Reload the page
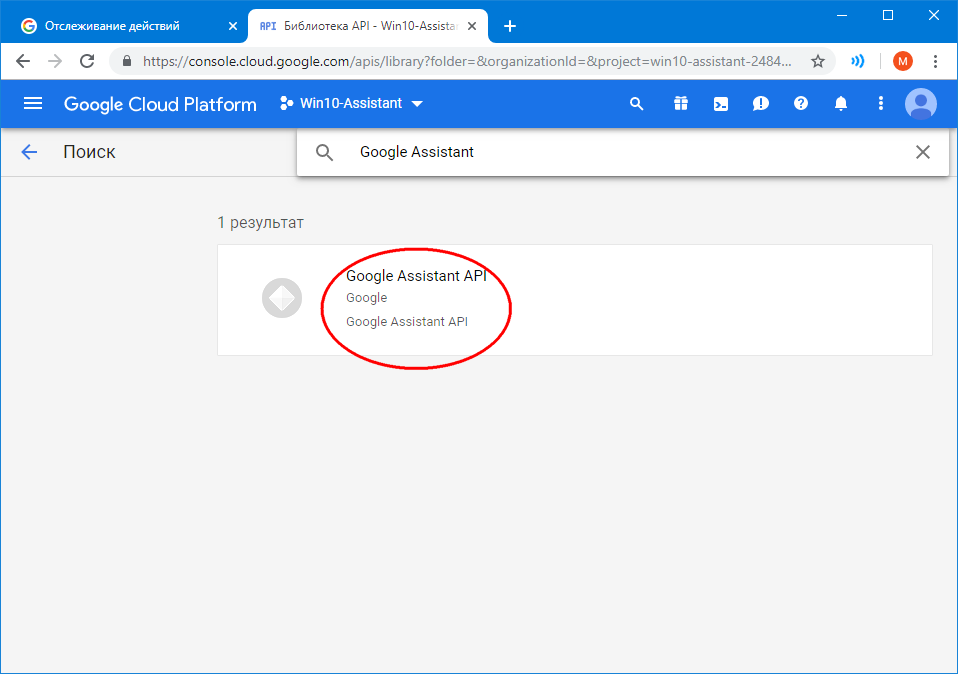Image resolution: width=958 pixels, height=674 pixels. (x=87, y=61)
